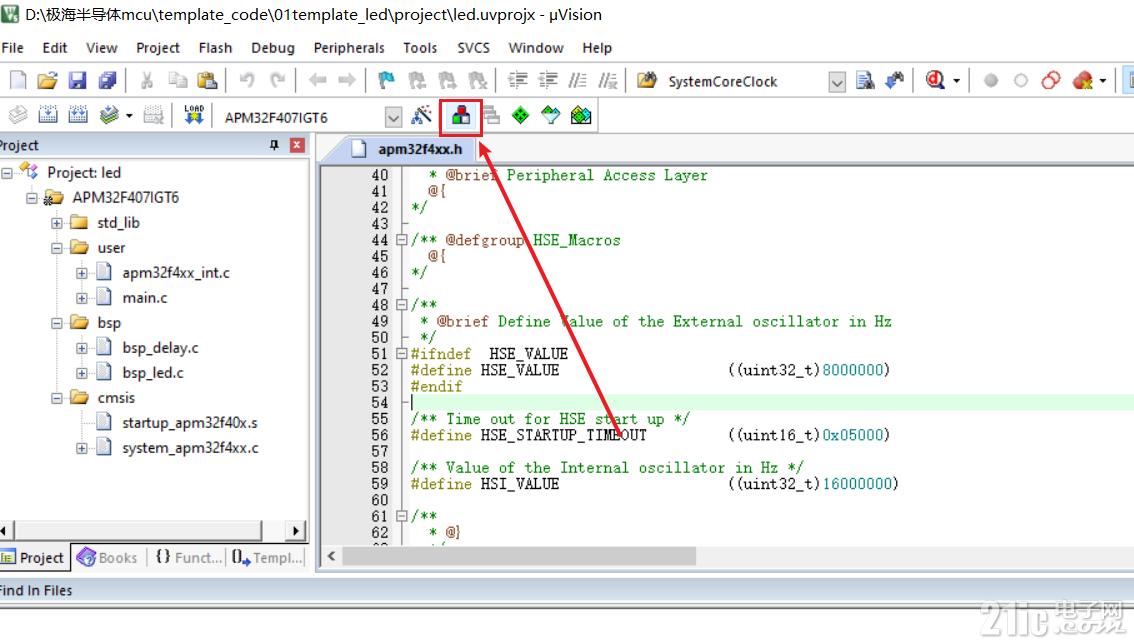
Task: Expand main.c's included files
Action: point(82,298)
